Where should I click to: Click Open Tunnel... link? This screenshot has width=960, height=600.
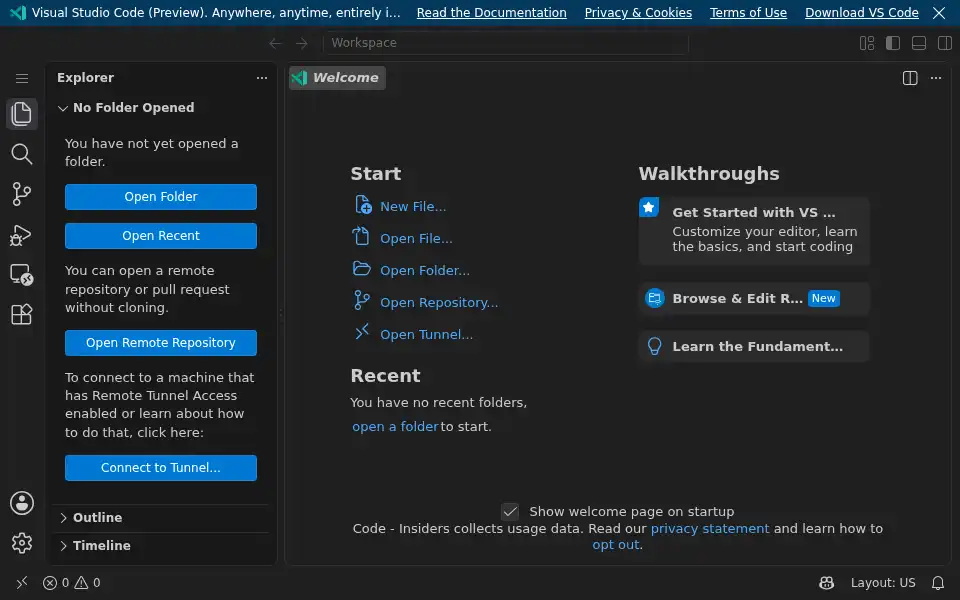click(426, 334)
